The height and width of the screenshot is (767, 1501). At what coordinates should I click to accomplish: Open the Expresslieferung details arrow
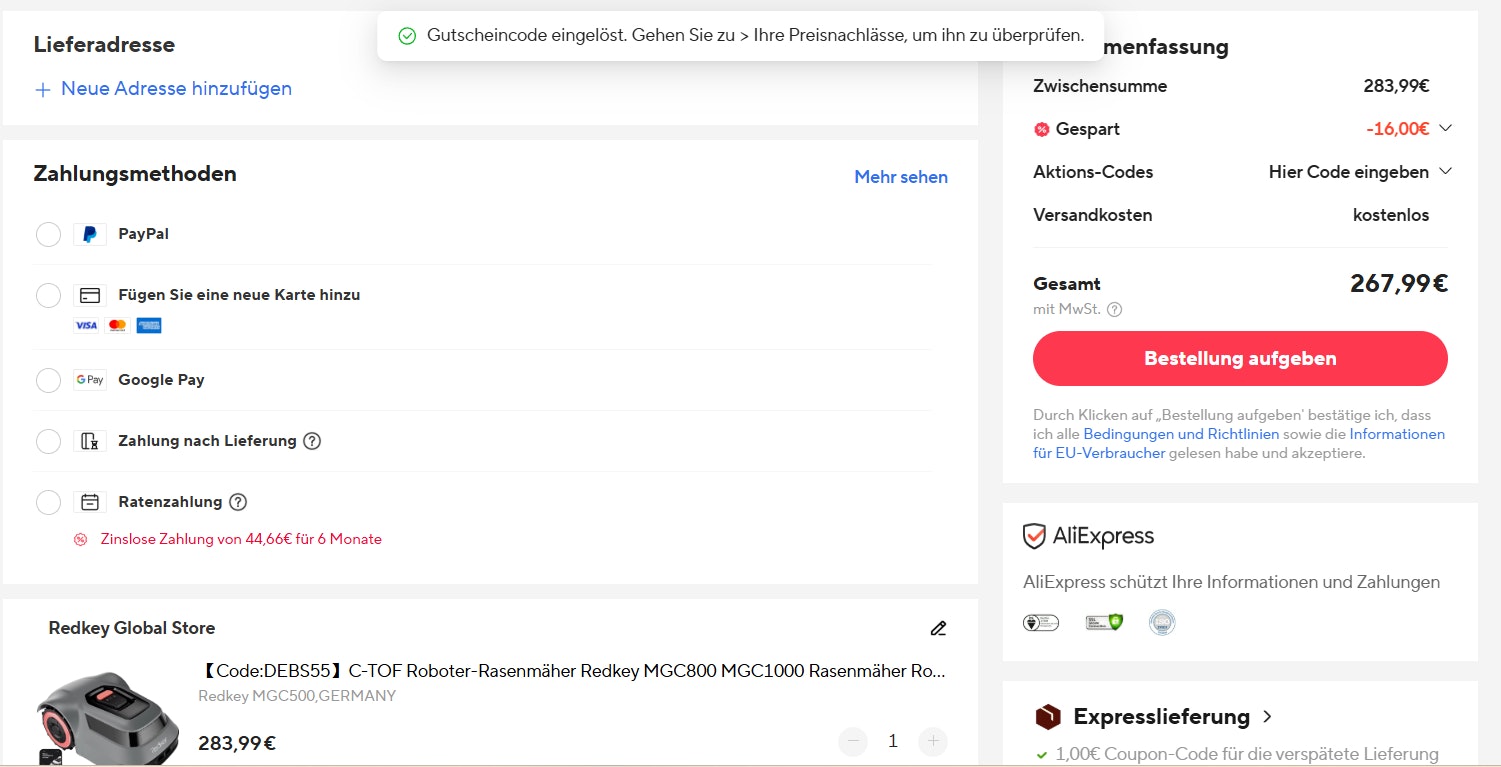1268,717
